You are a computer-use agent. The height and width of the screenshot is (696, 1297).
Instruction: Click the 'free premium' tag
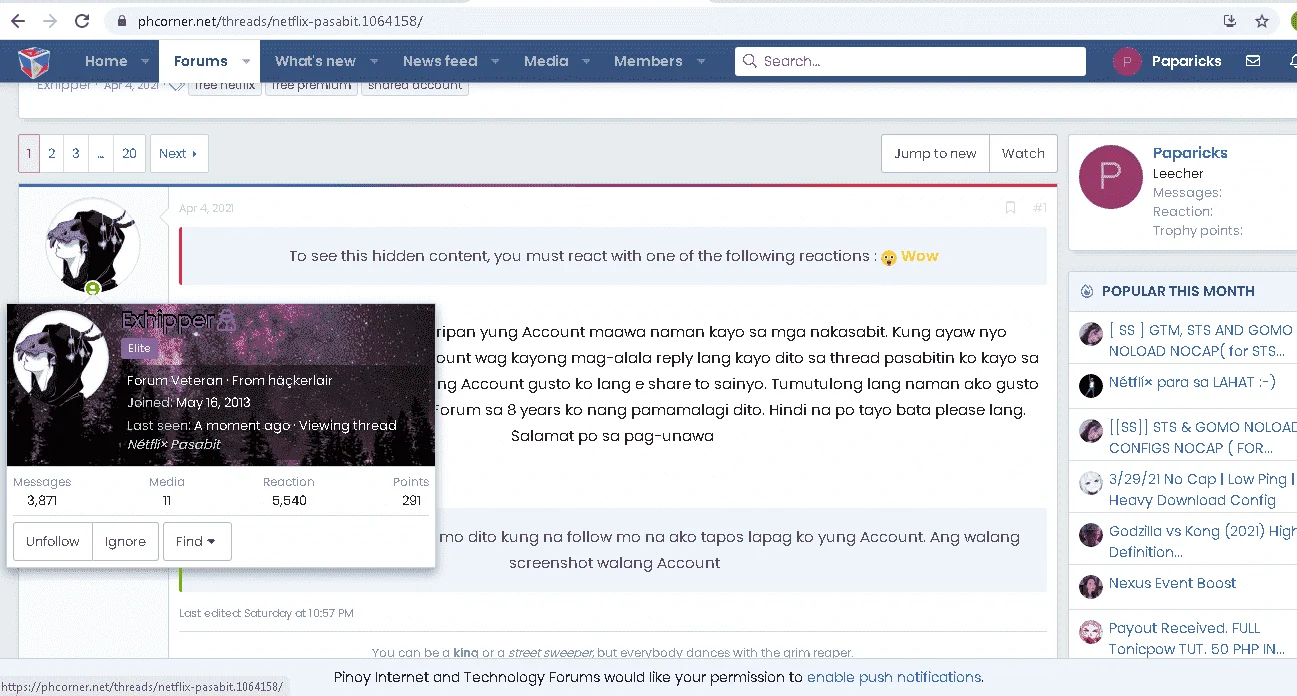(311, 86)
